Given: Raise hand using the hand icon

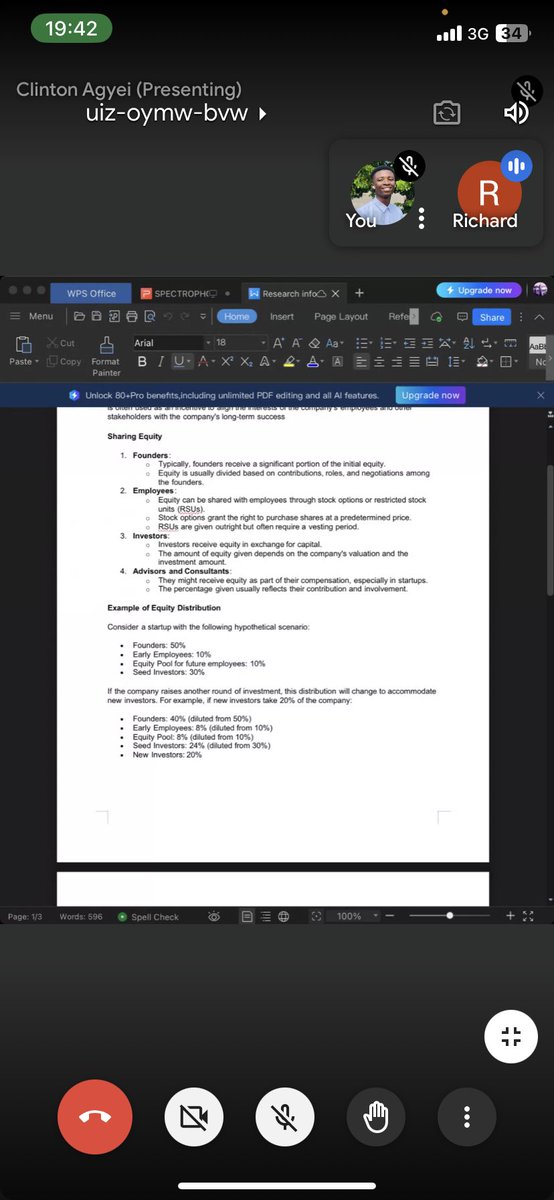Looking at the screenshot, I should coord(376,1116).
